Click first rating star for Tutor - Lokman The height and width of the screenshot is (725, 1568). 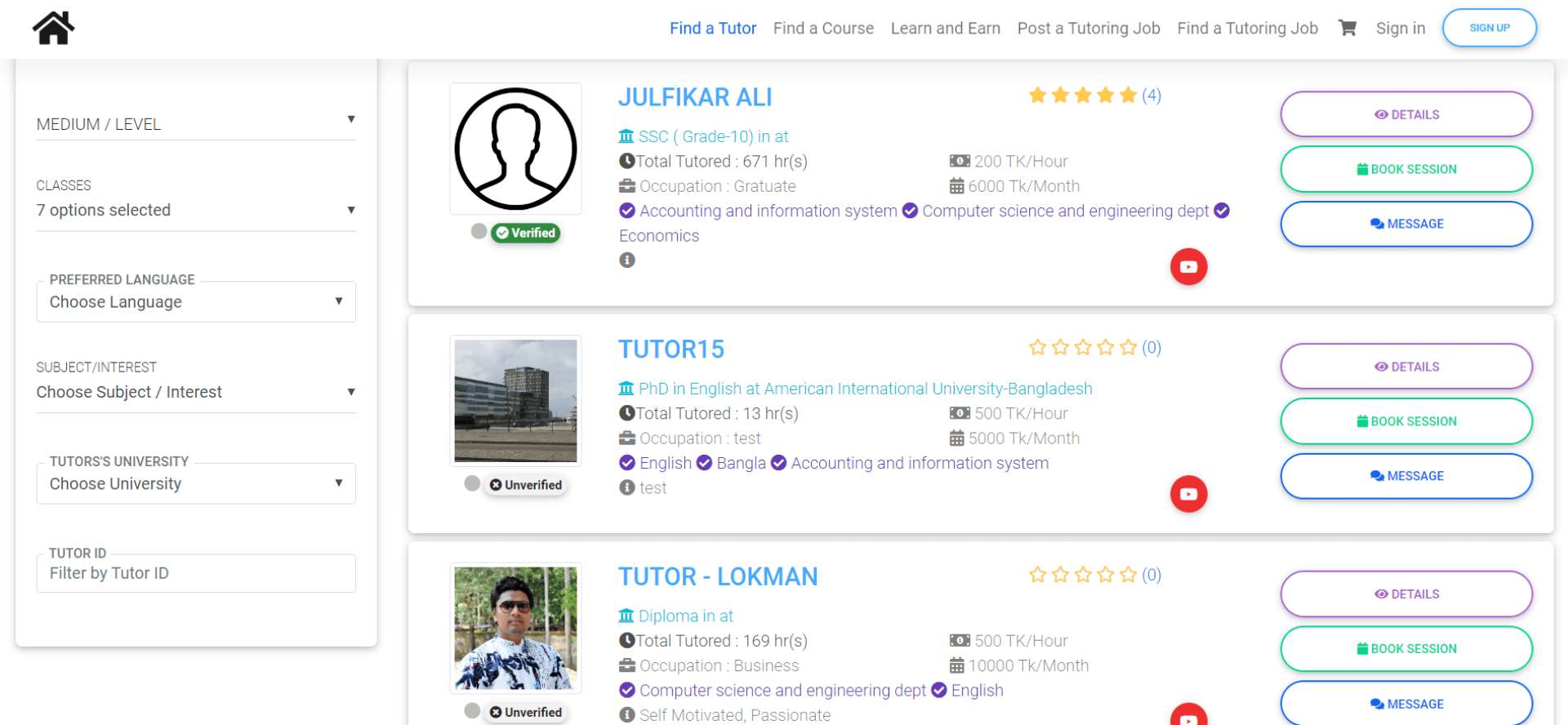(x=1037, y=575)
